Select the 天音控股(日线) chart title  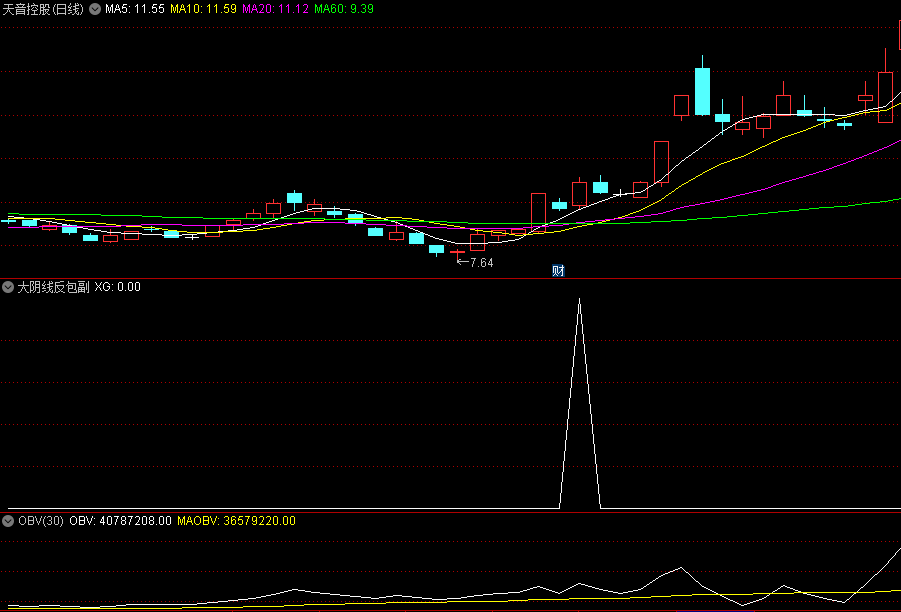[43, 9]
